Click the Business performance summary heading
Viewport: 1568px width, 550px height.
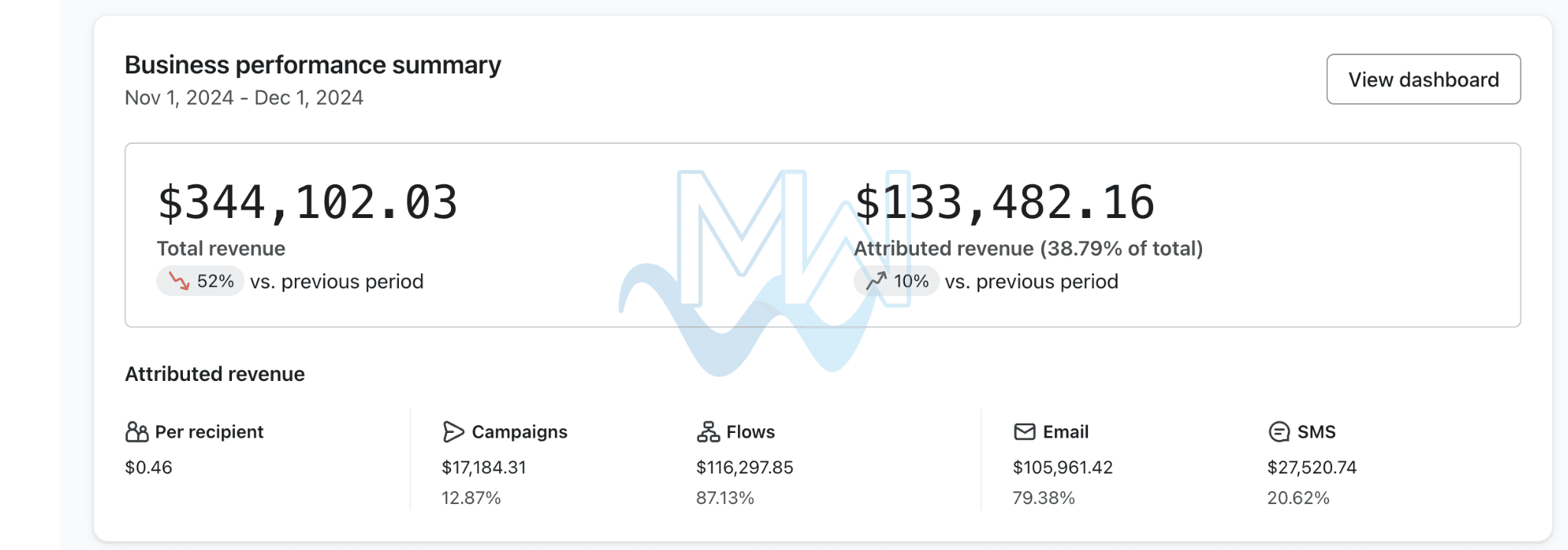[313, 65]
